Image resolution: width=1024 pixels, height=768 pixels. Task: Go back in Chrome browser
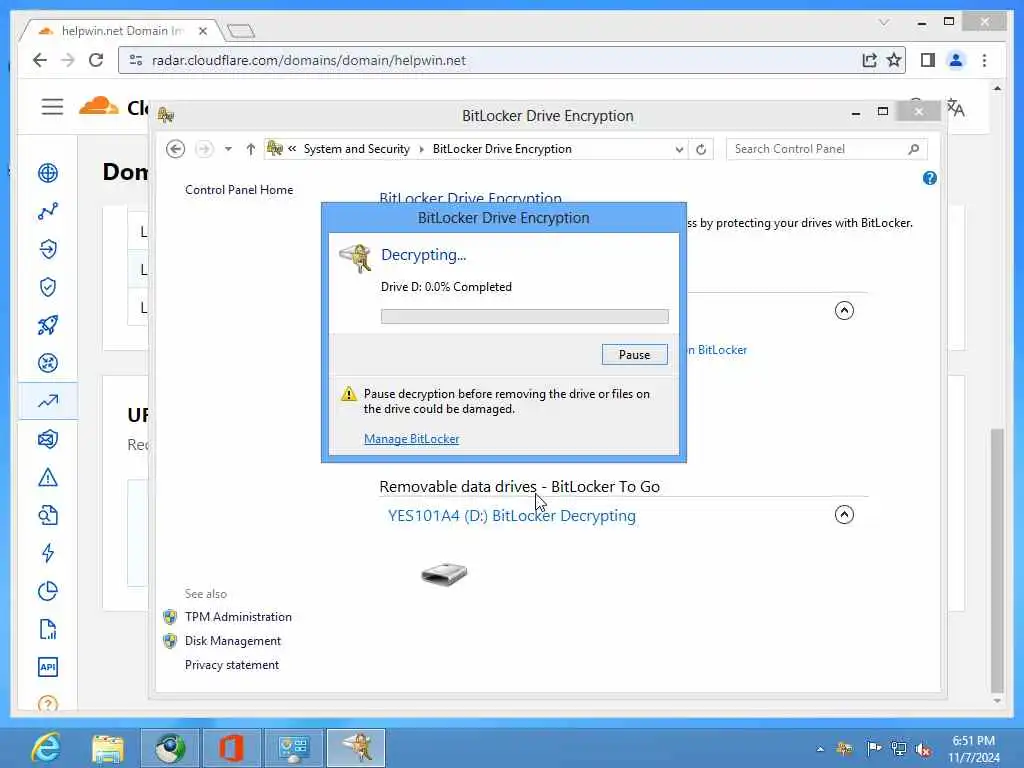coord(40,60)
